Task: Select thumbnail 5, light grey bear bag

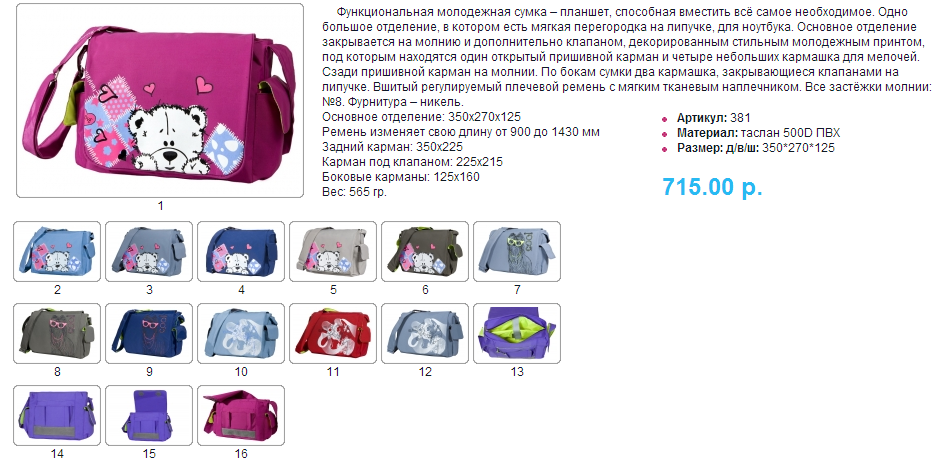Action: (x=333, y=252)
